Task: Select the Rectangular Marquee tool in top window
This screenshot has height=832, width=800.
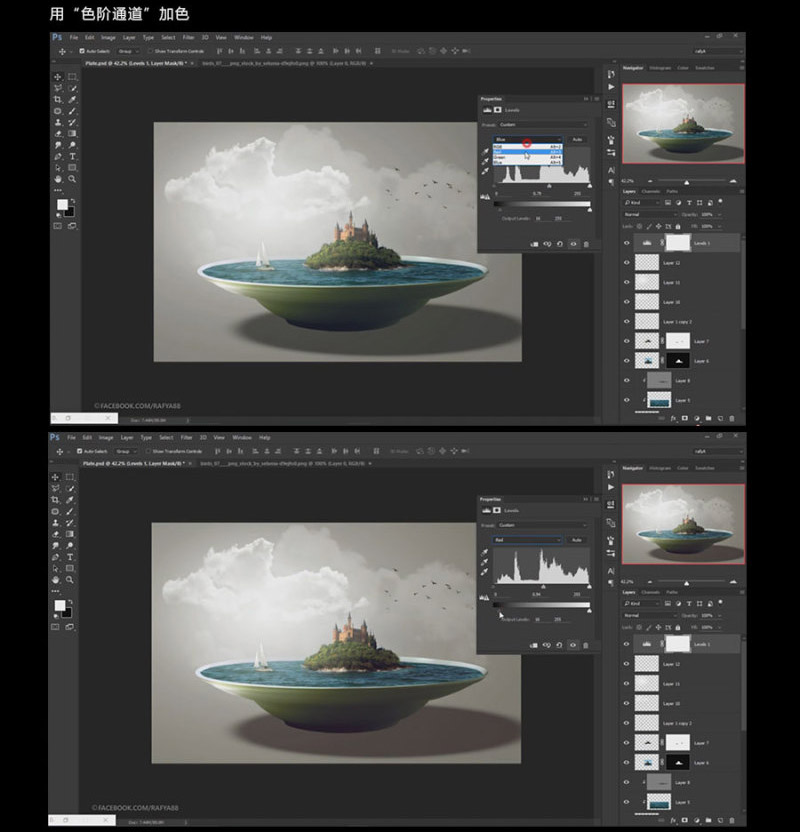Action: [72, 77]
